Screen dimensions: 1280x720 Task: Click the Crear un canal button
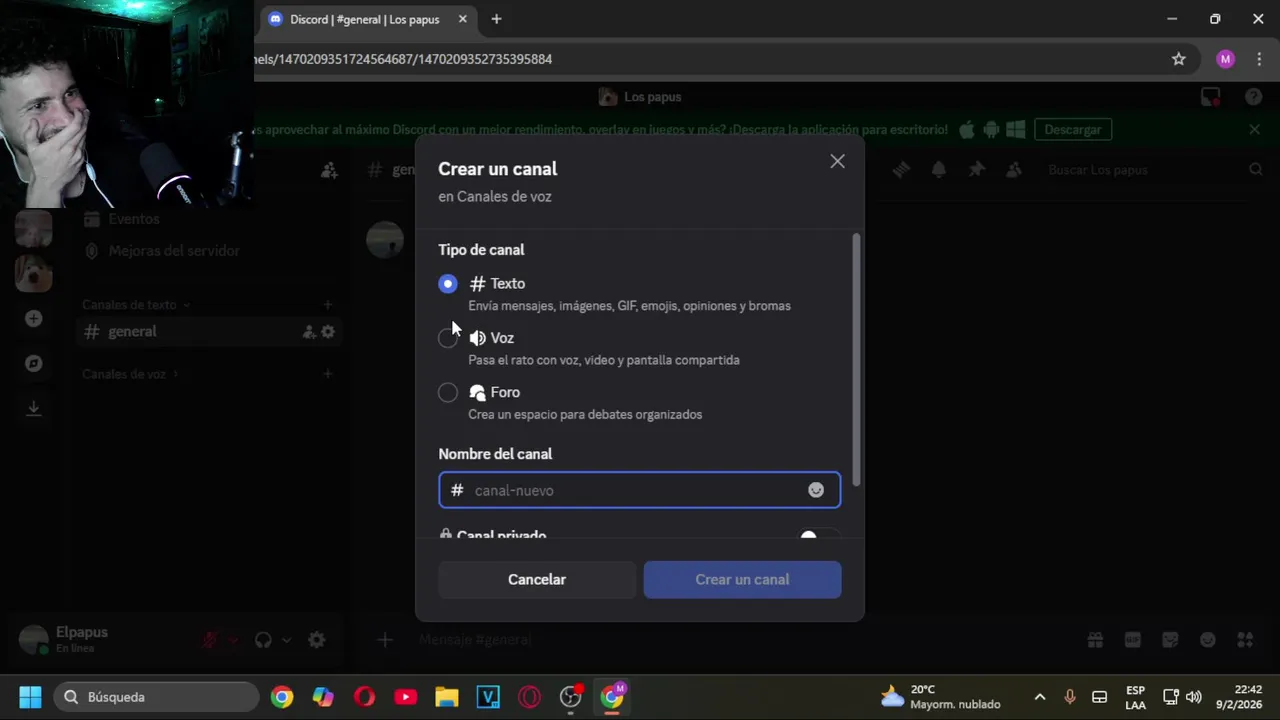[742, 580]
